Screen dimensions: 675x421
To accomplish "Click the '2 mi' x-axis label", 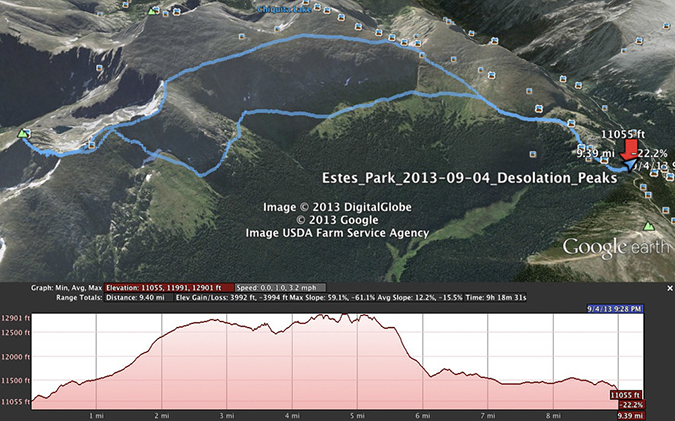I will (162, 416).
